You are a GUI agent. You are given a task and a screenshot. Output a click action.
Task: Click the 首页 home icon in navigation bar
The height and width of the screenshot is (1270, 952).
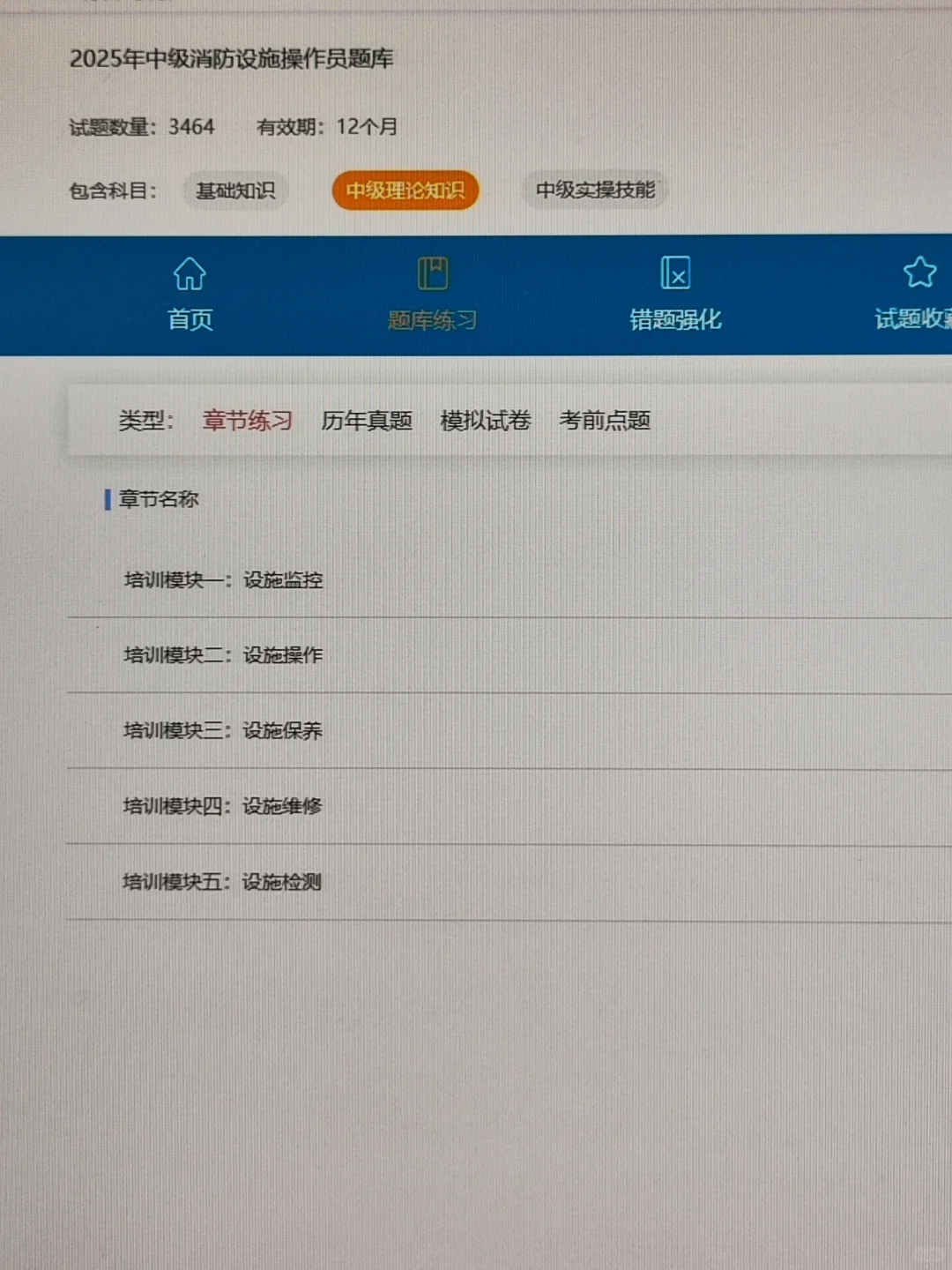189,274
